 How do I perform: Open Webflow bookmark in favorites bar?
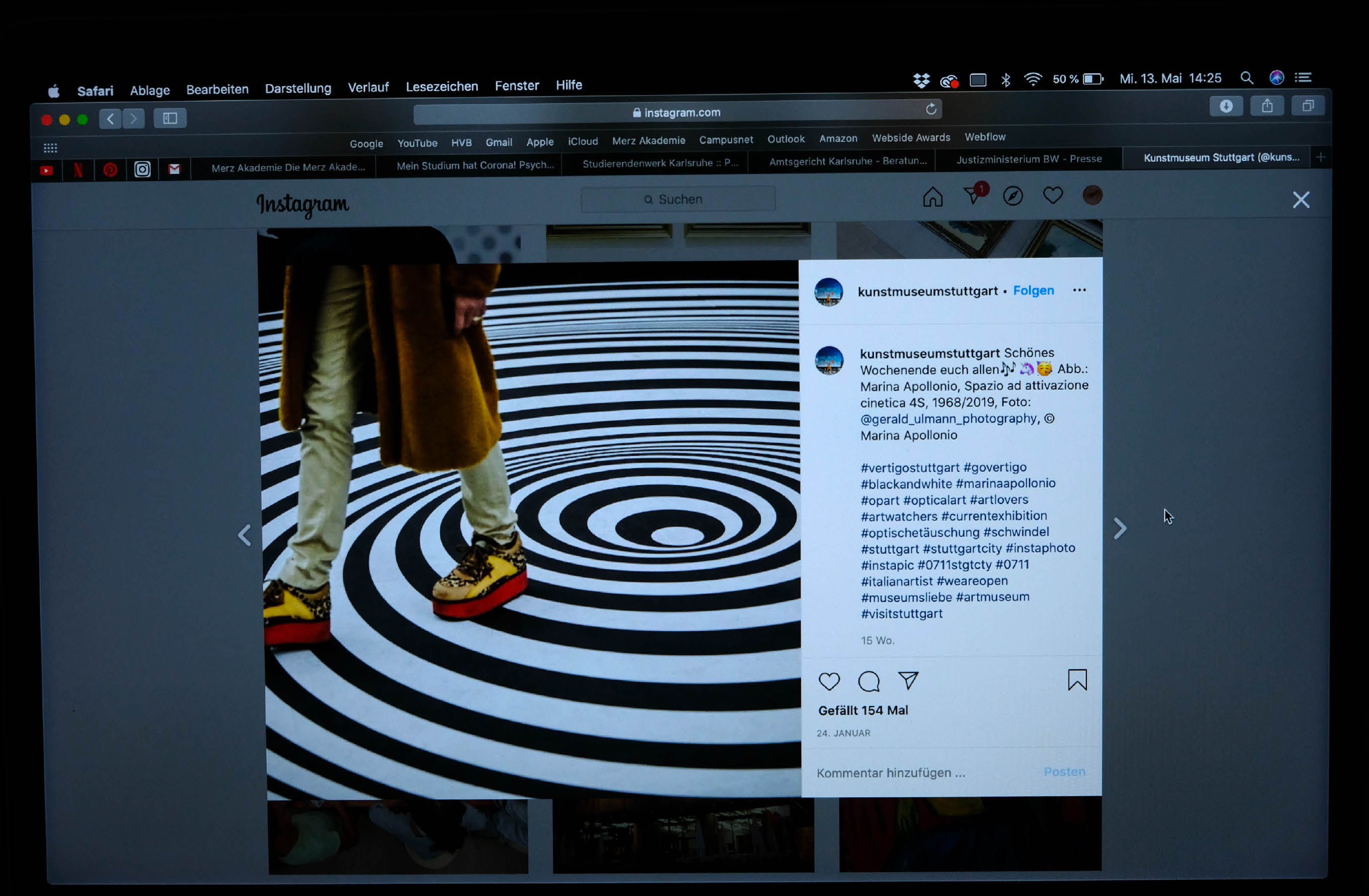click(985, 137)
